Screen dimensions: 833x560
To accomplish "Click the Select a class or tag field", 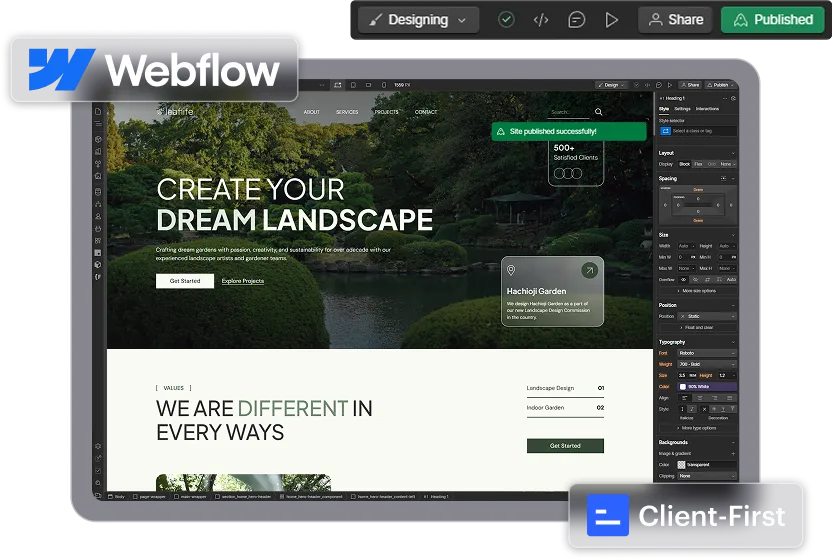I will (x=698, y=131).
